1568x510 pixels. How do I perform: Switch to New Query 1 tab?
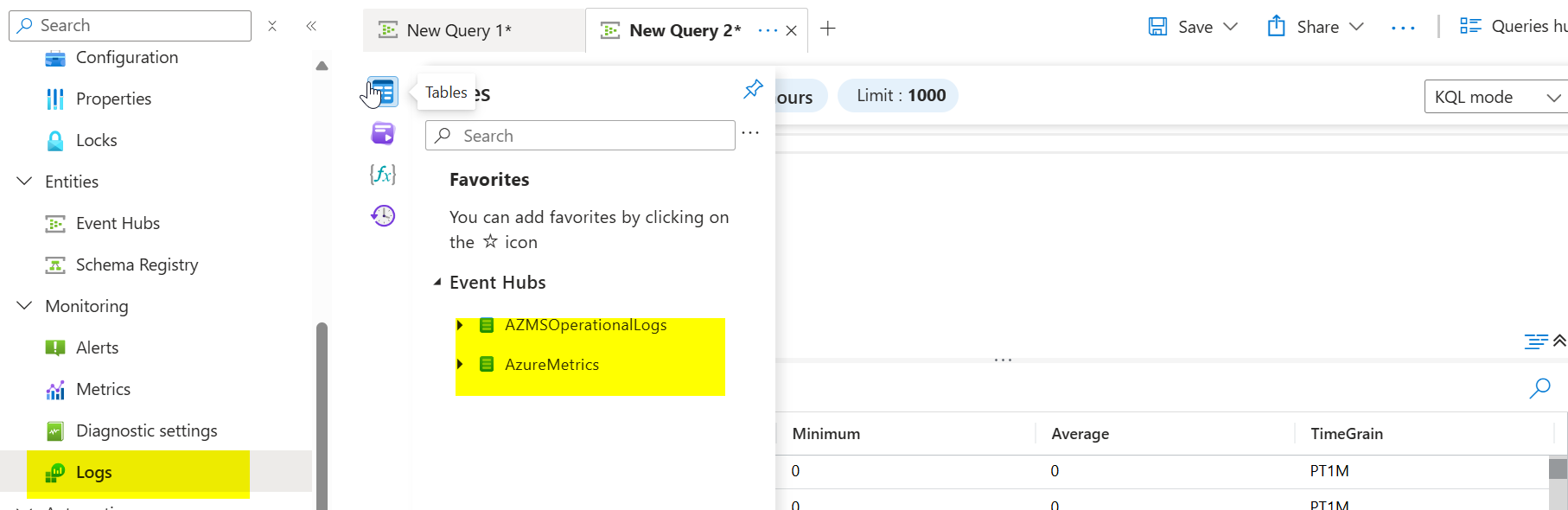coord(474,31)
